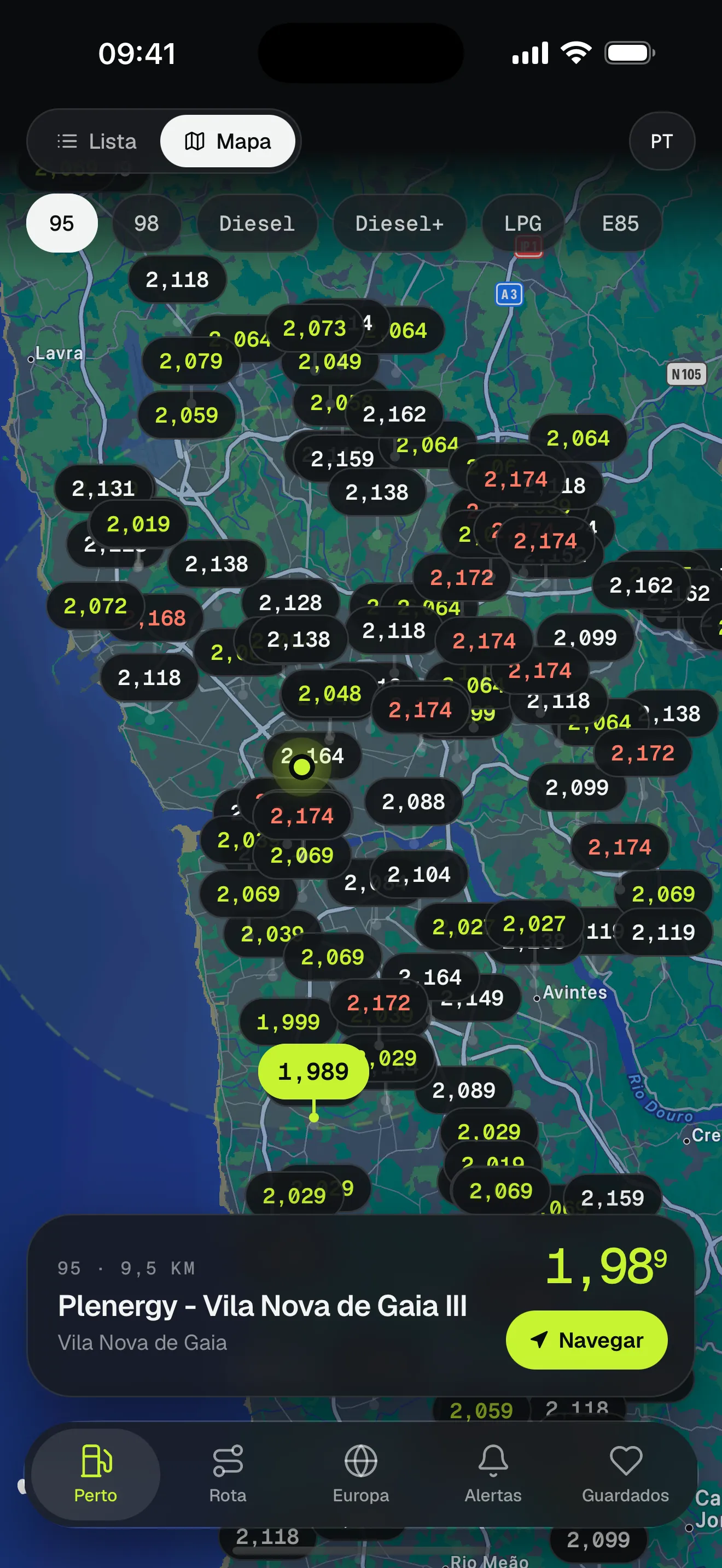Tap the selected 1,989 price marker

coord(313,1072)
